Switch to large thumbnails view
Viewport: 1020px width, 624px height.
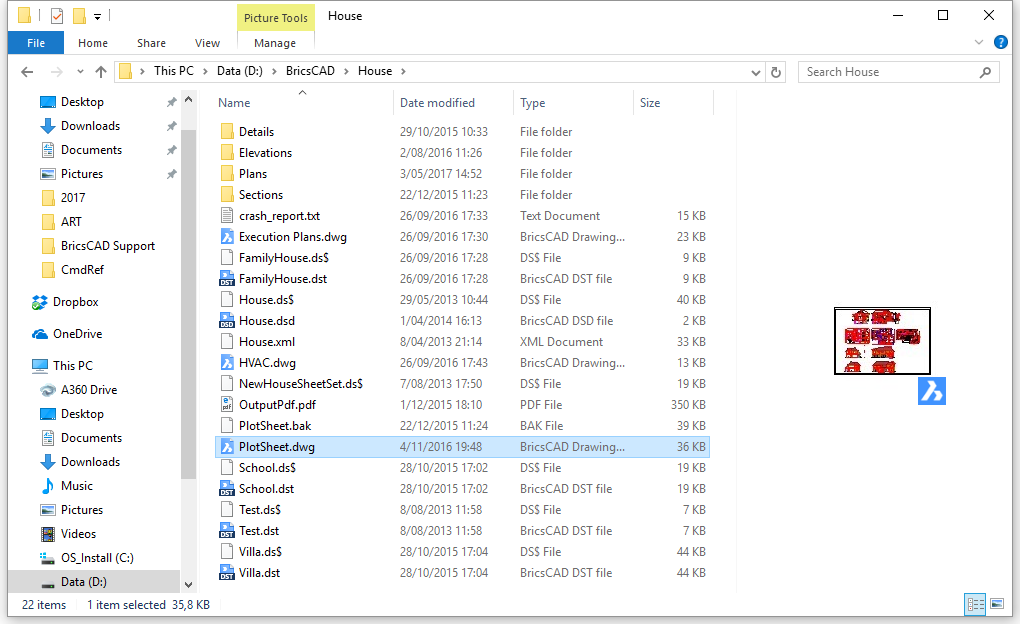point(997,604)
